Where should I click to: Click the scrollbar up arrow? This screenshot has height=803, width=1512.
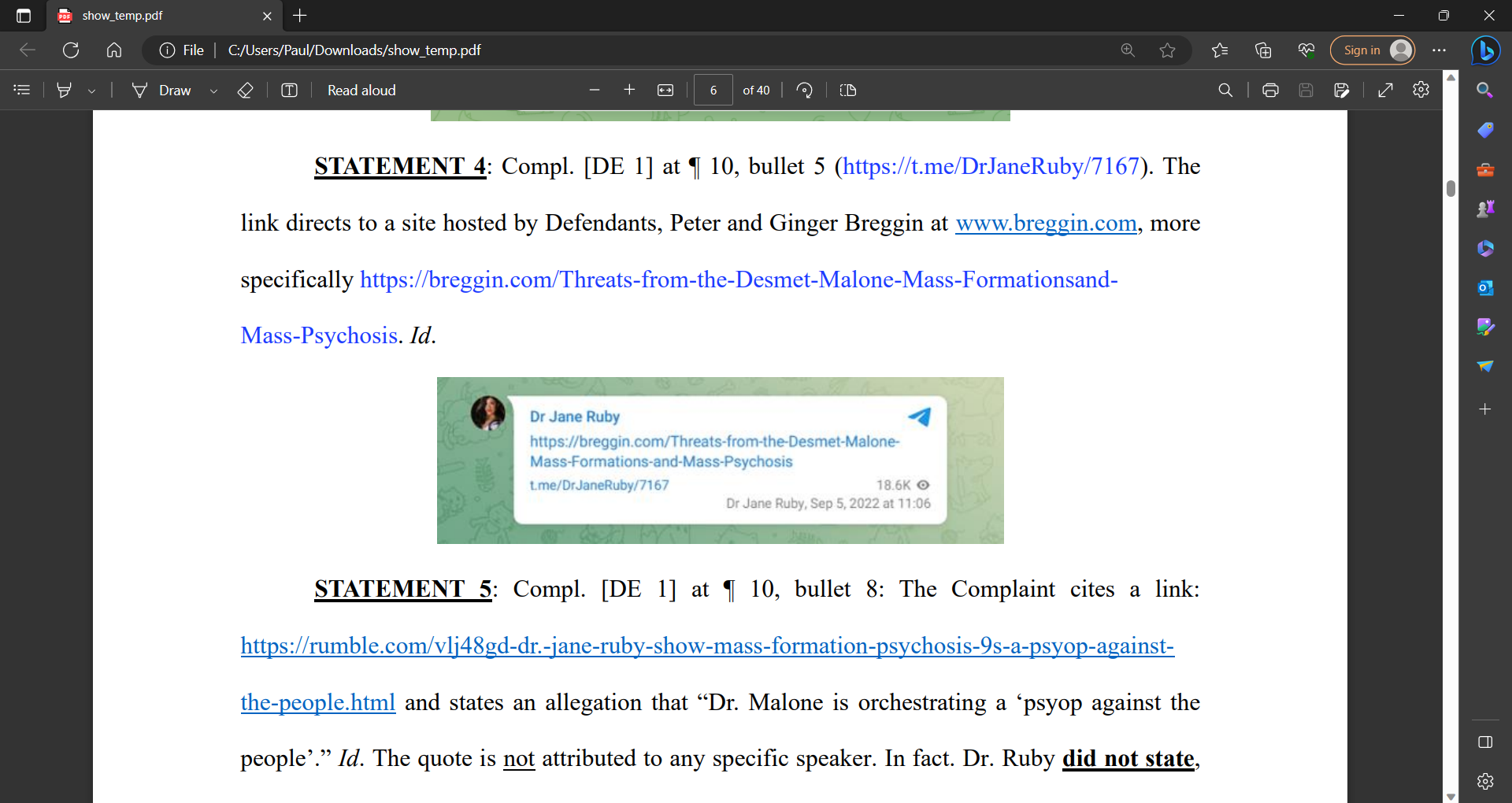(x=1451, y=77)
